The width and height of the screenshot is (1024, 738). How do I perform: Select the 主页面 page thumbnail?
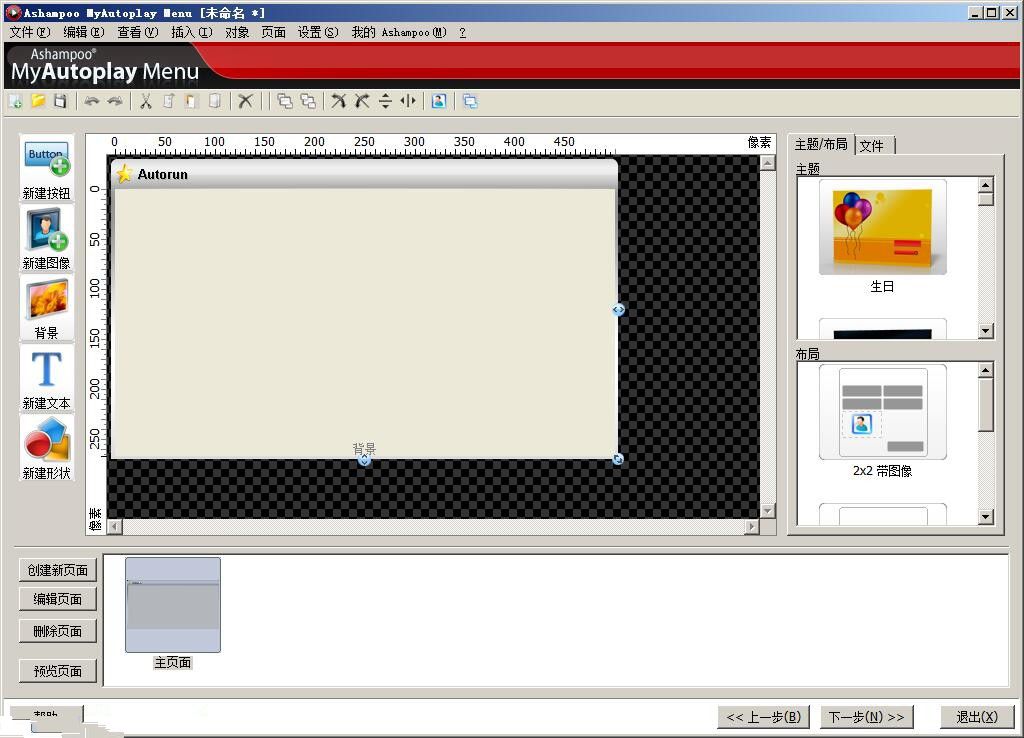coord(172,605)
